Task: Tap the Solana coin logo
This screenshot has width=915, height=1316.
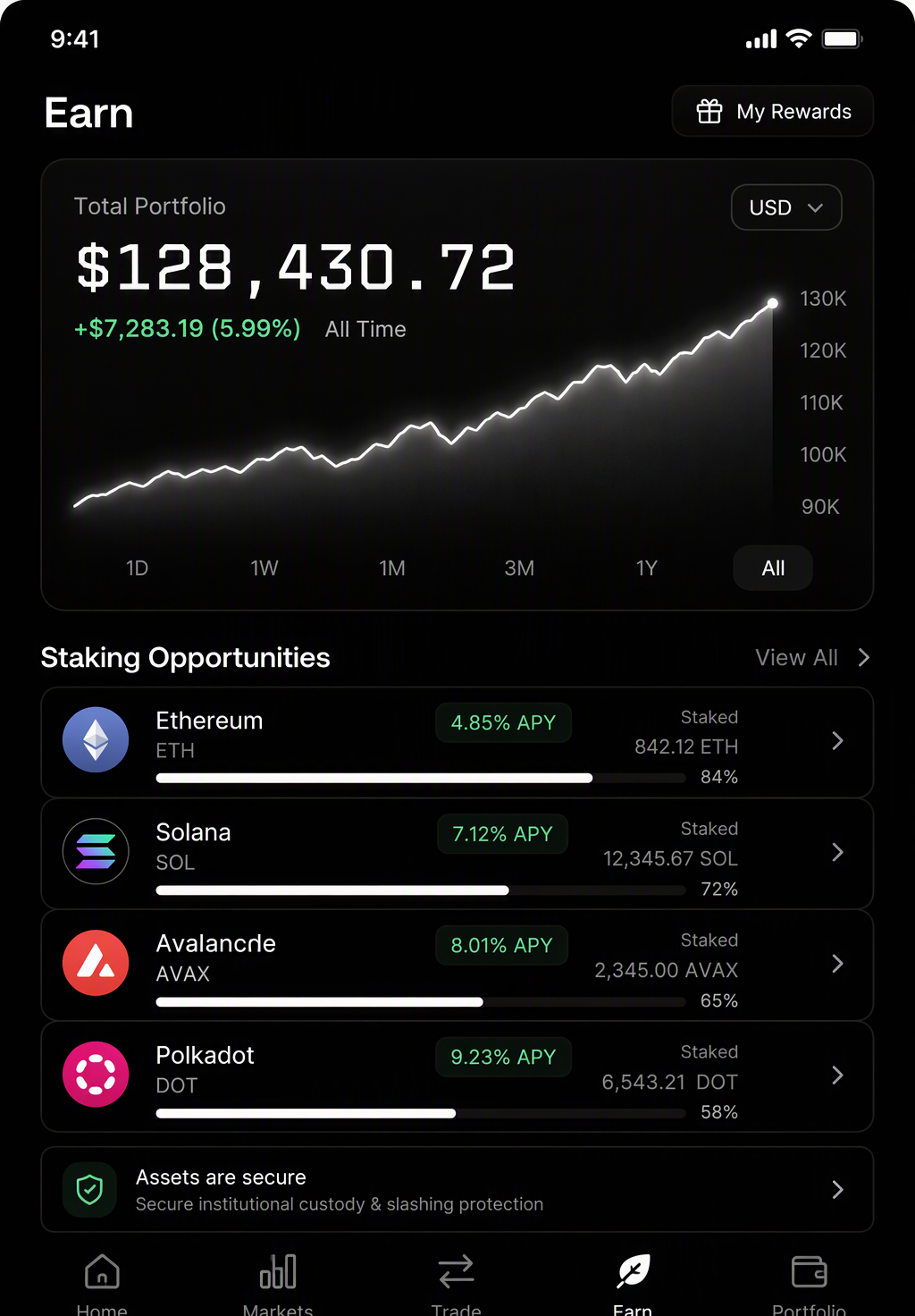Action: pos(96,852)
